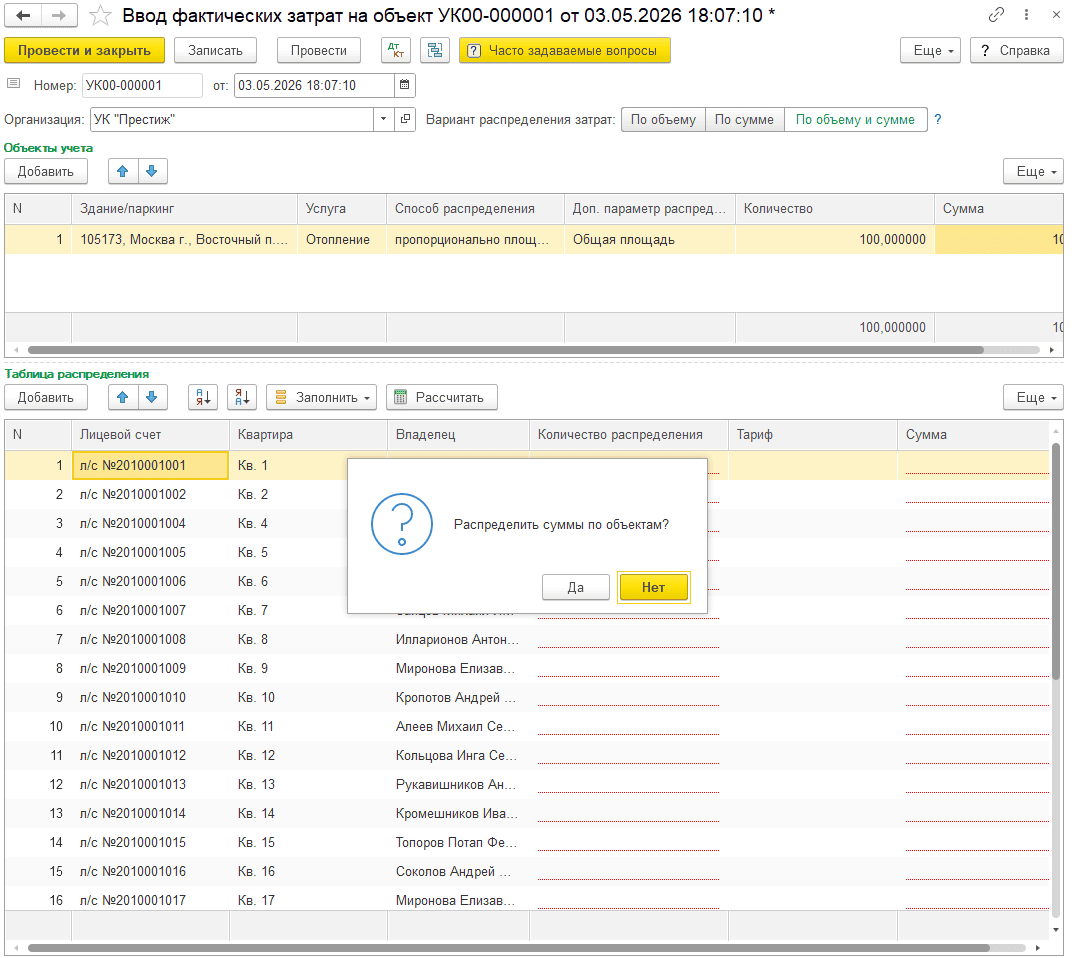Copy document link icon in title bar
1081x958 pixels.
pyautogui.click(x=996, y=14)
